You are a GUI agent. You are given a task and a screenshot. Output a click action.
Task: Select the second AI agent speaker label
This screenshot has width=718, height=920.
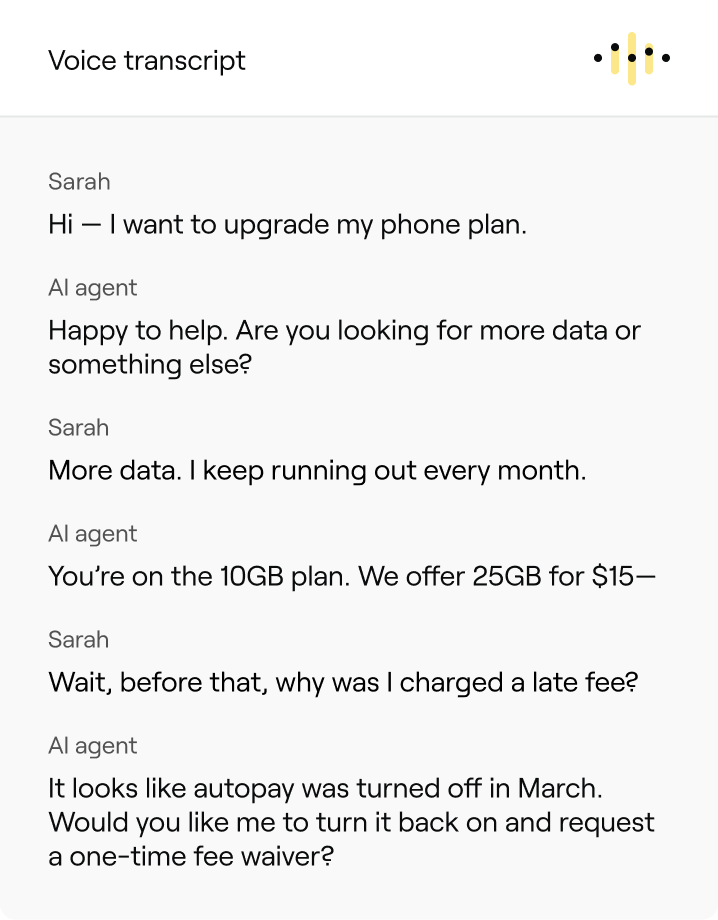[93, 534]
